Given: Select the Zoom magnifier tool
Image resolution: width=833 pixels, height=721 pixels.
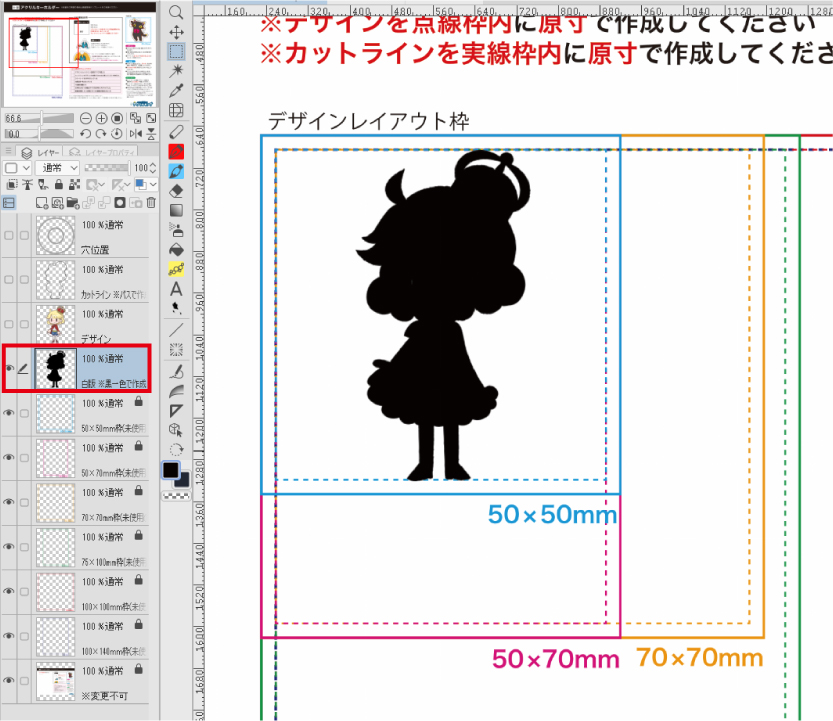Looking at the screenshot, I should pos(176,12).
